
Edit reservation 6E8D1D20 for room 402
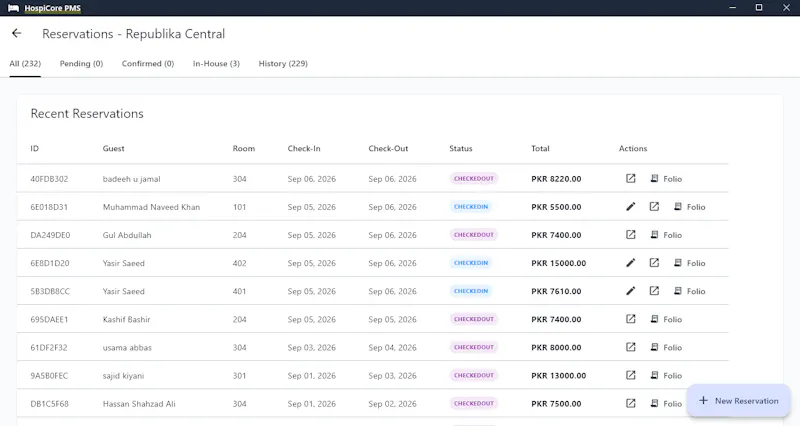631,263
